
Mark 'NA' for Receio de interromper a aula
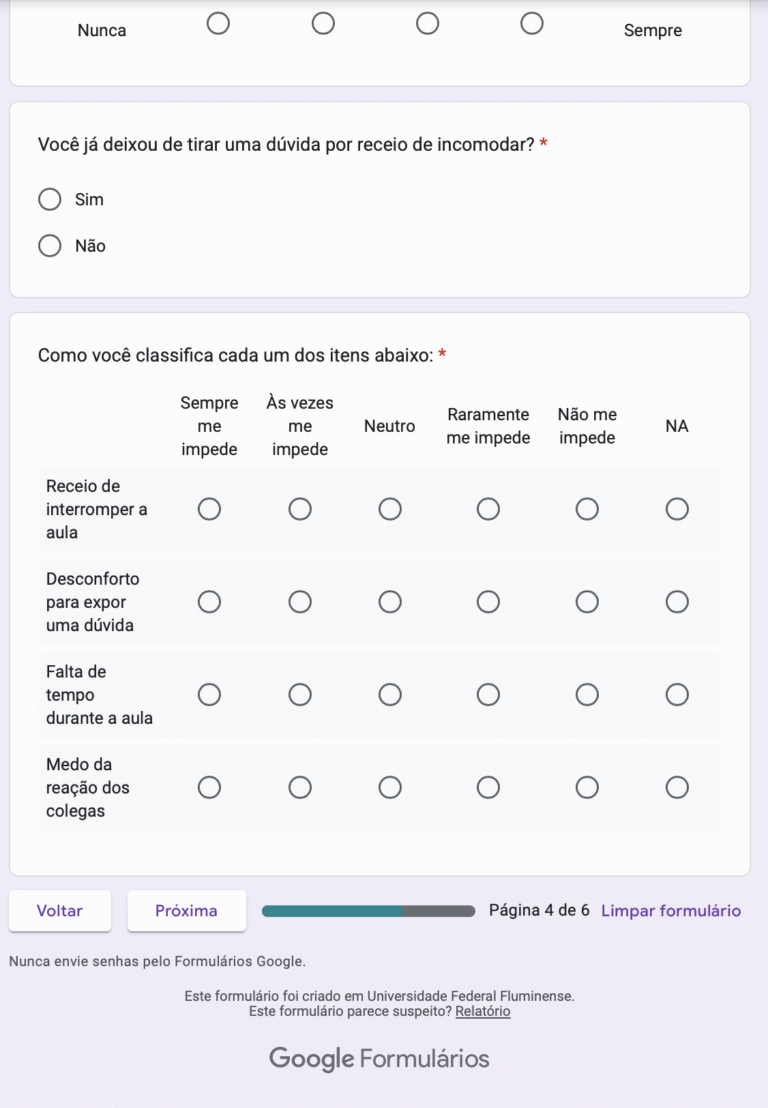point(677,510)
